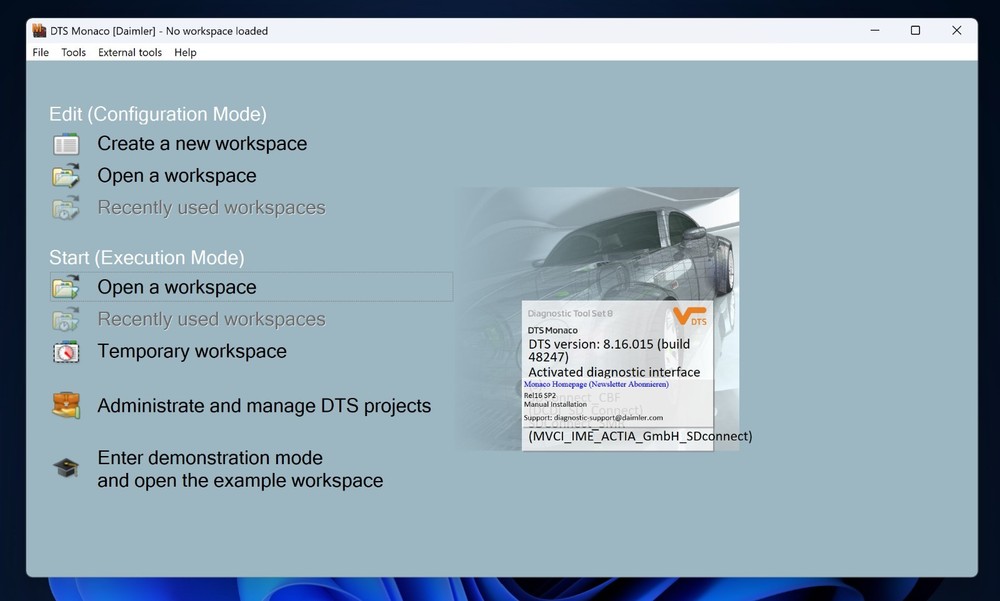Open the File menu
This screenshot has width=1000, height=601.
click(x=41, y=53)
